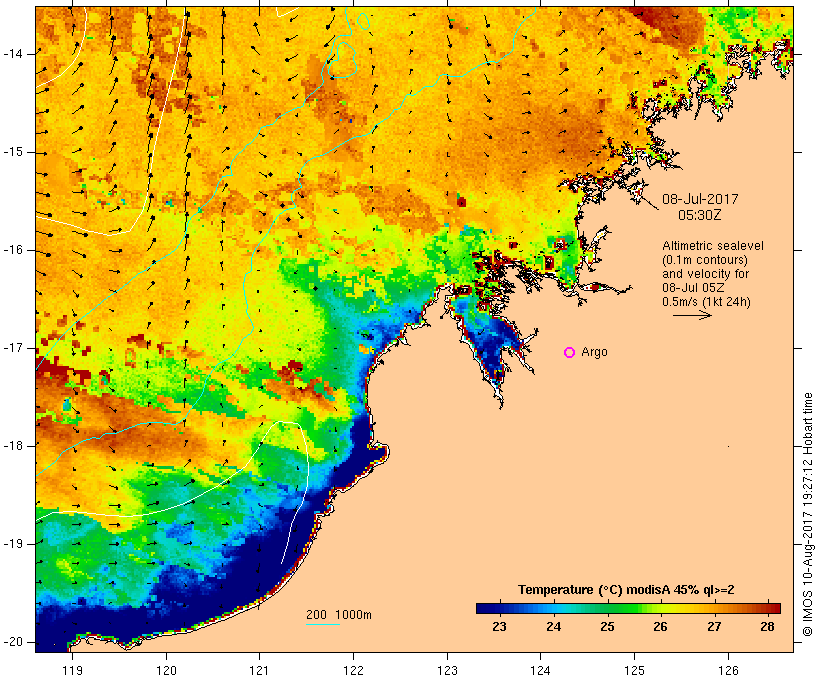Click the green 25°C colorbar section
Screen dimensions: 820x680
pos(607,608)
